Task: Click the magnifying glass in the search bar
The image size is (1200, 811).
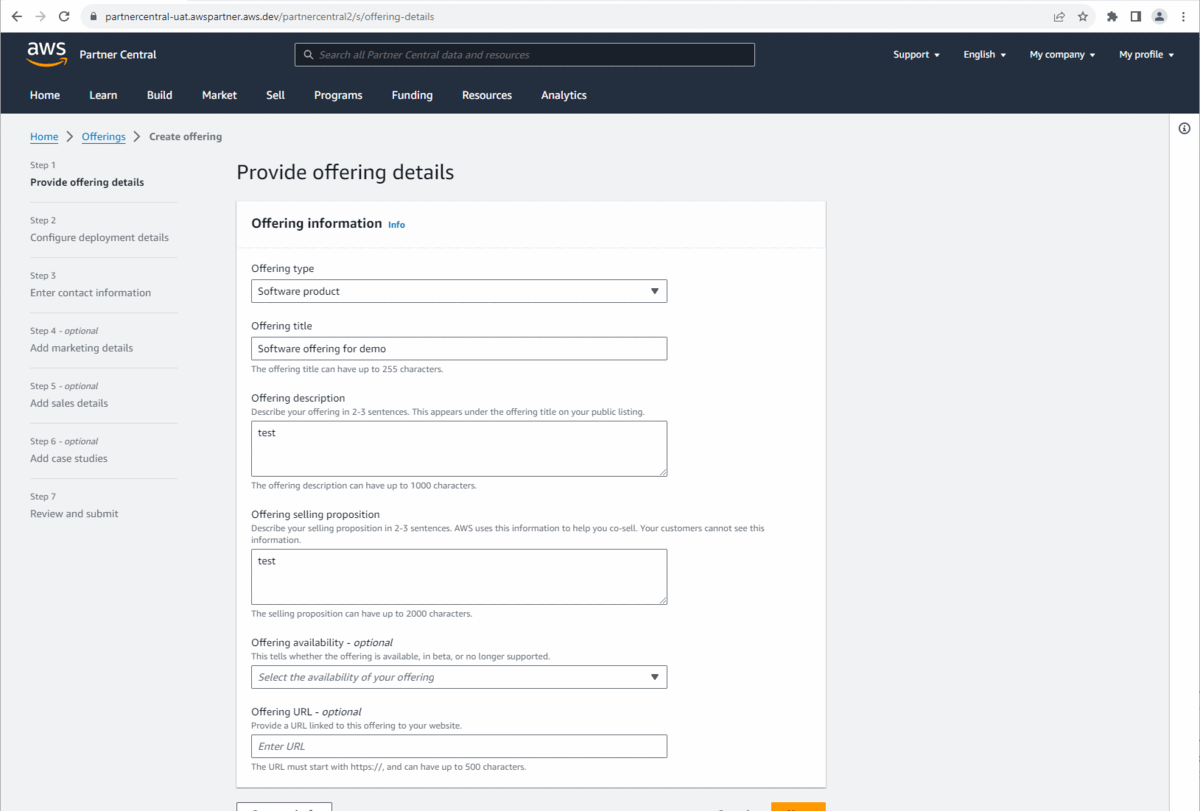Action: tap(308, 54)
